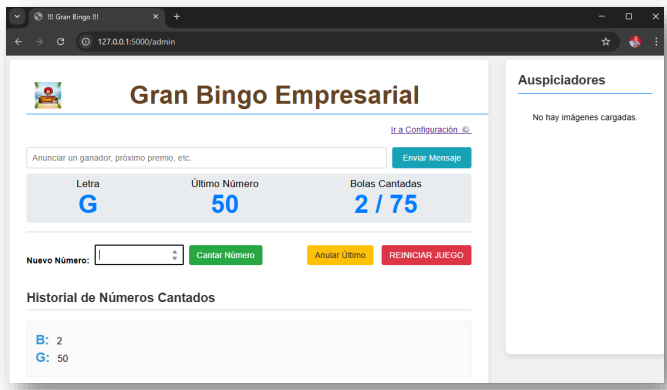Reload the Gran Bingo admin page

60,42
